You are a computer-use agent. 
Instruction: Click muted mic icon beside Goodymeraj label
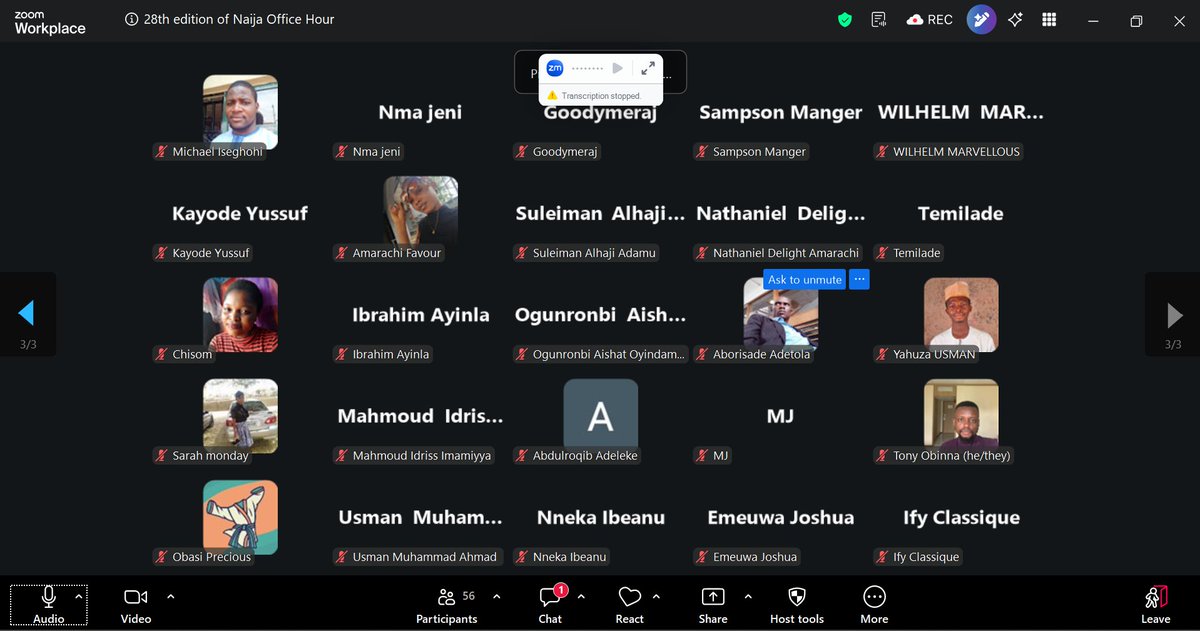[521, 152]
